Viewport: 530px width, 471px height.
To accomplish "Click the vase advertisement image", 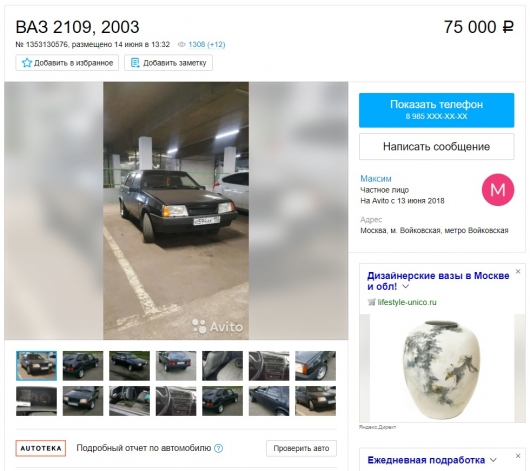I will (437, 369).
